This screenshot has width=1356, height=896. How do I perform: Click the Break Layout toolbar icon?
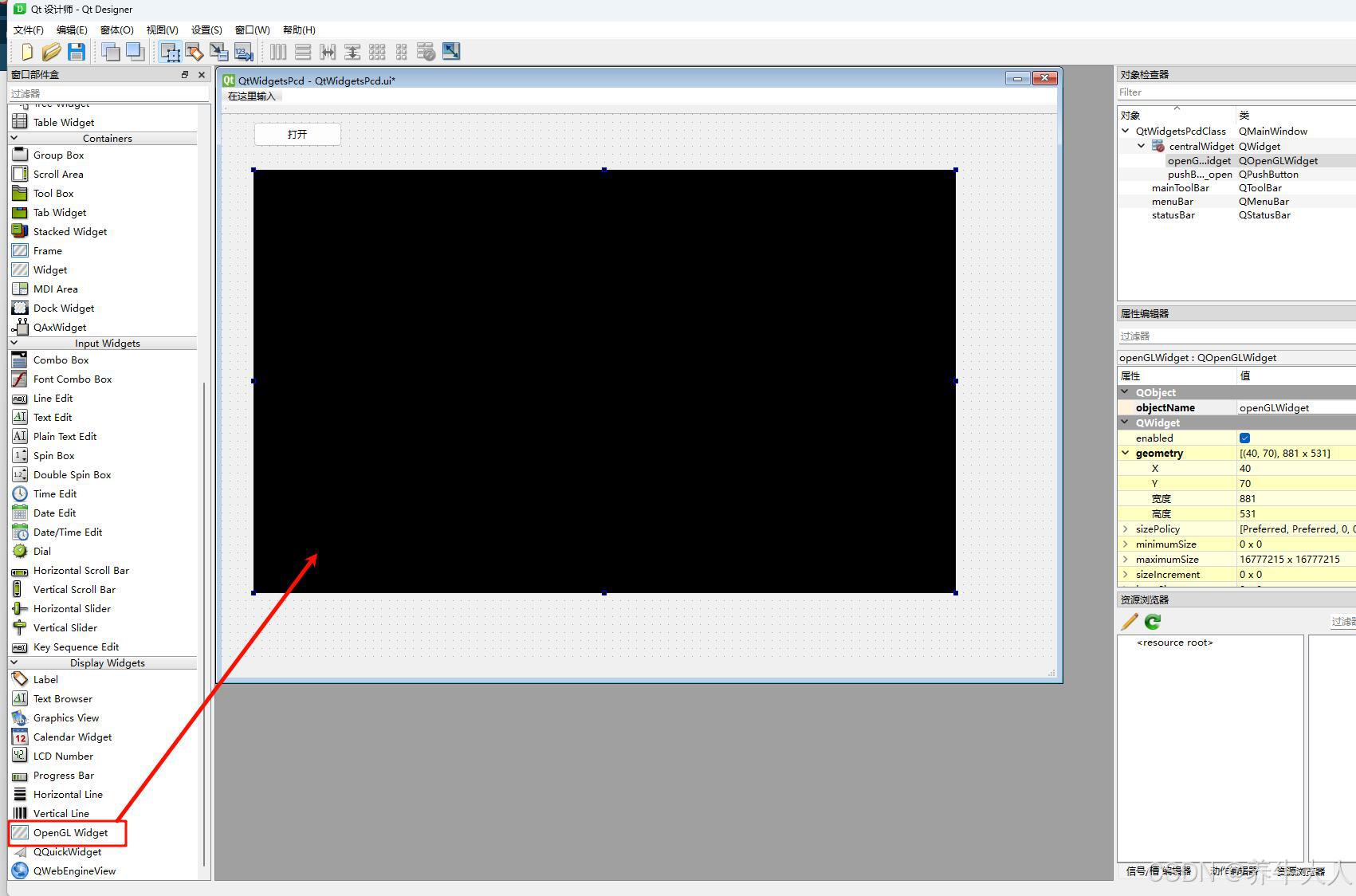coord(426,52)
